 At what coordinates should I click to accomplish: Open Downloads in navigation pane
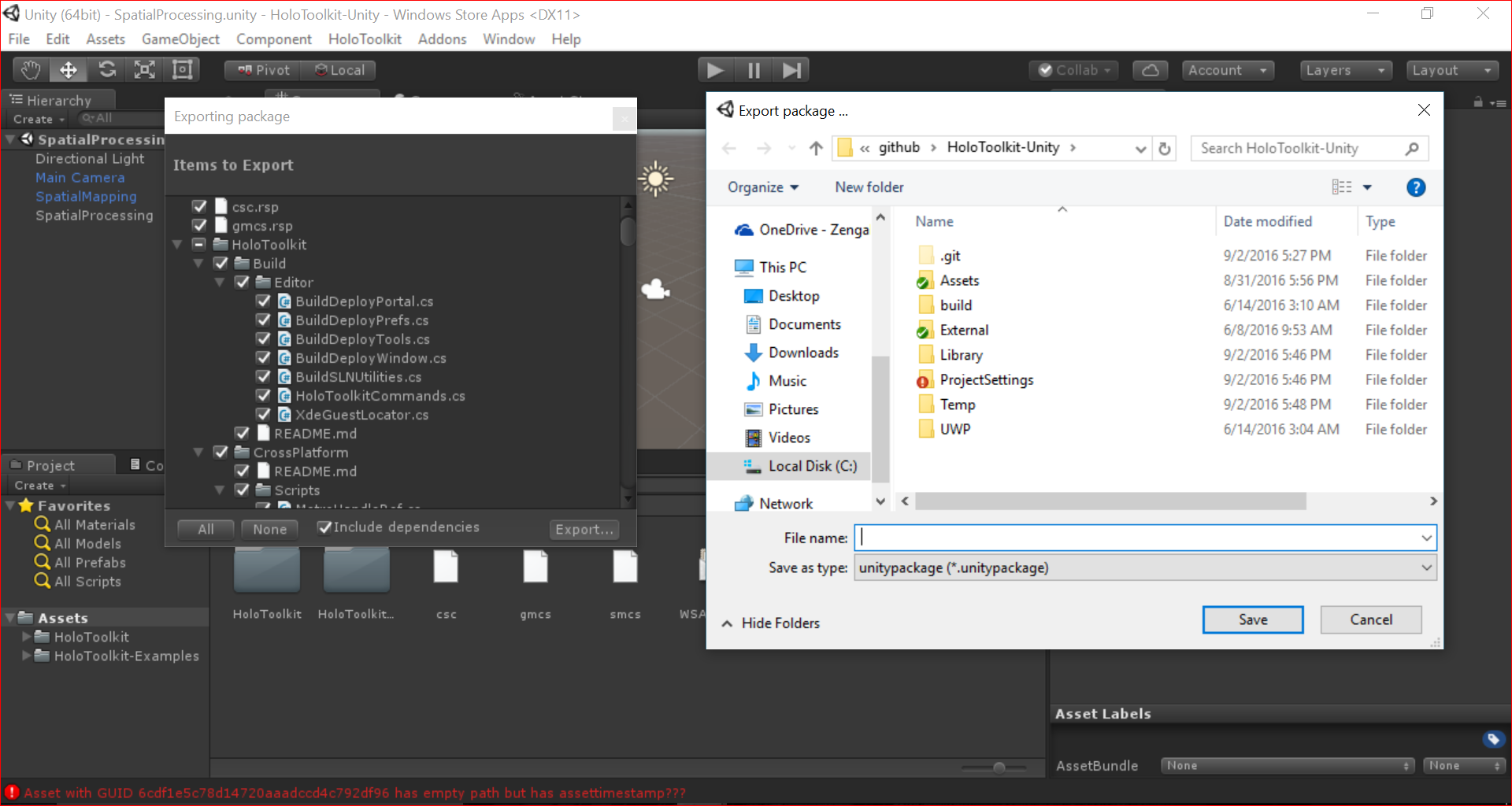pos(791,353)
